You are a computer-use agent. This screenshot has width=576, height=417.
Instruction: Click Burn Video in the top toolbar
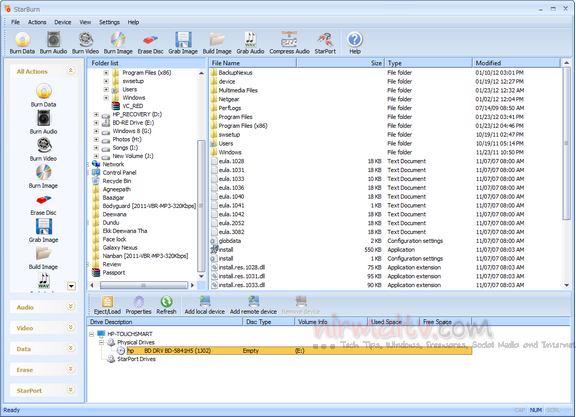[x=85, y=43]
